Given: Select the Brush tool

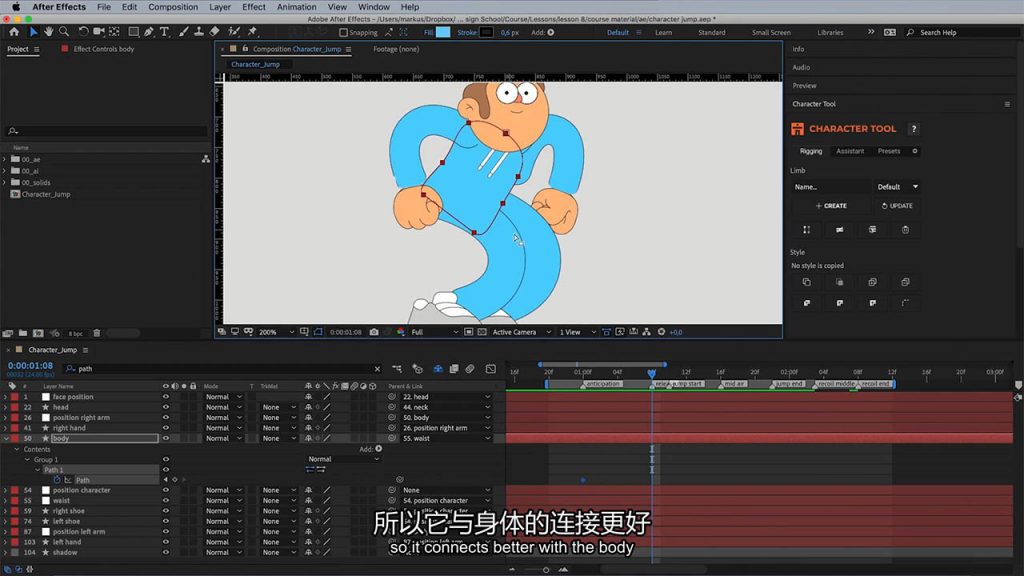Looking at the screenshot, I should pos(184,31).
